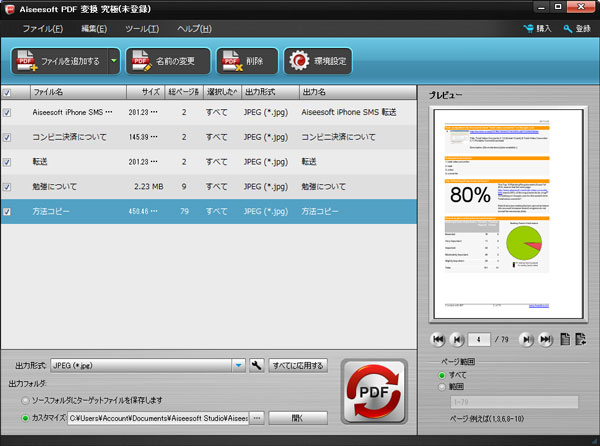Jump to first page in preview
Screen dimensions: 600x446
pos(438,339)
